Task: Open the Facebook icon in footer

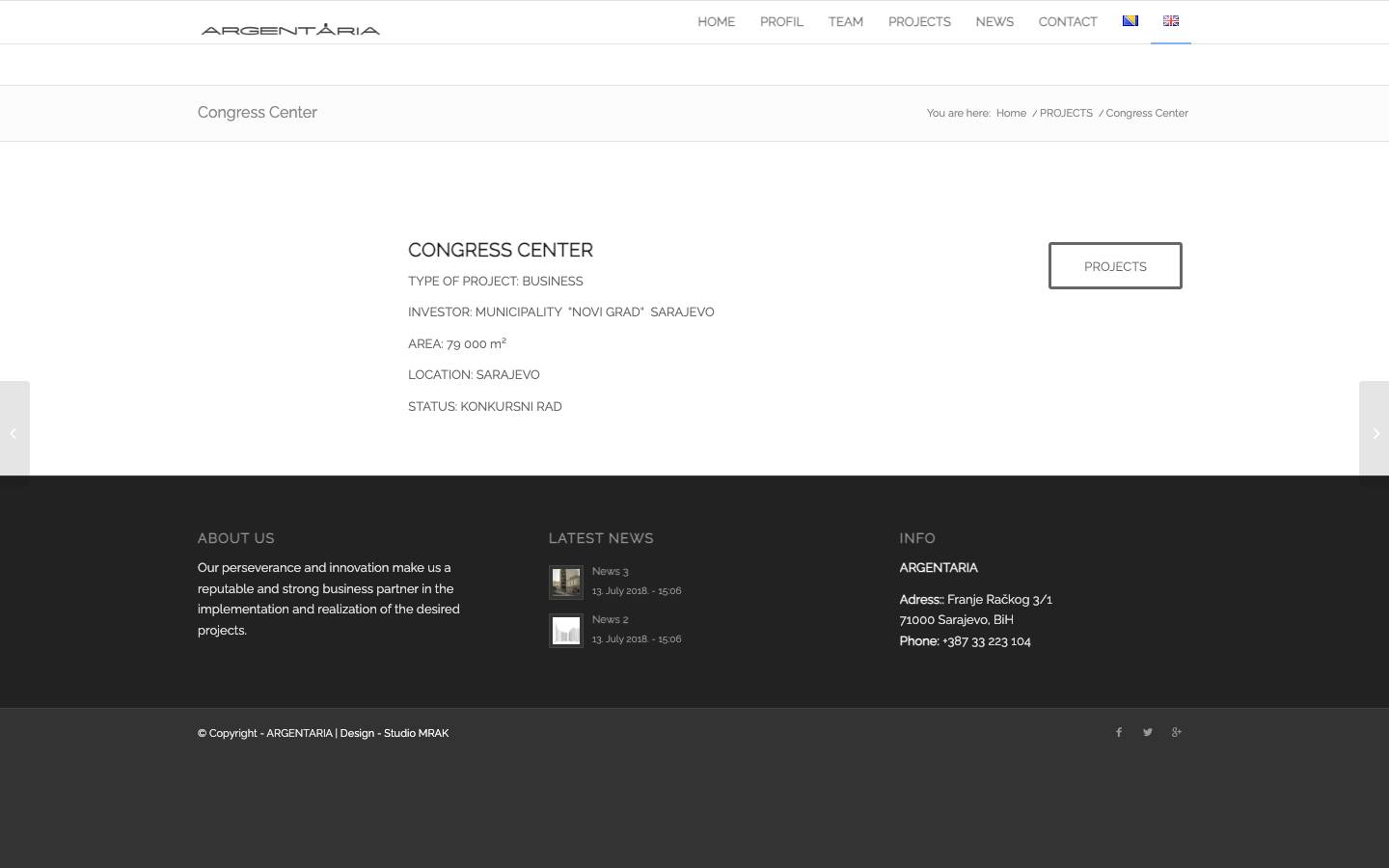Action: [x=1119, y=732]
